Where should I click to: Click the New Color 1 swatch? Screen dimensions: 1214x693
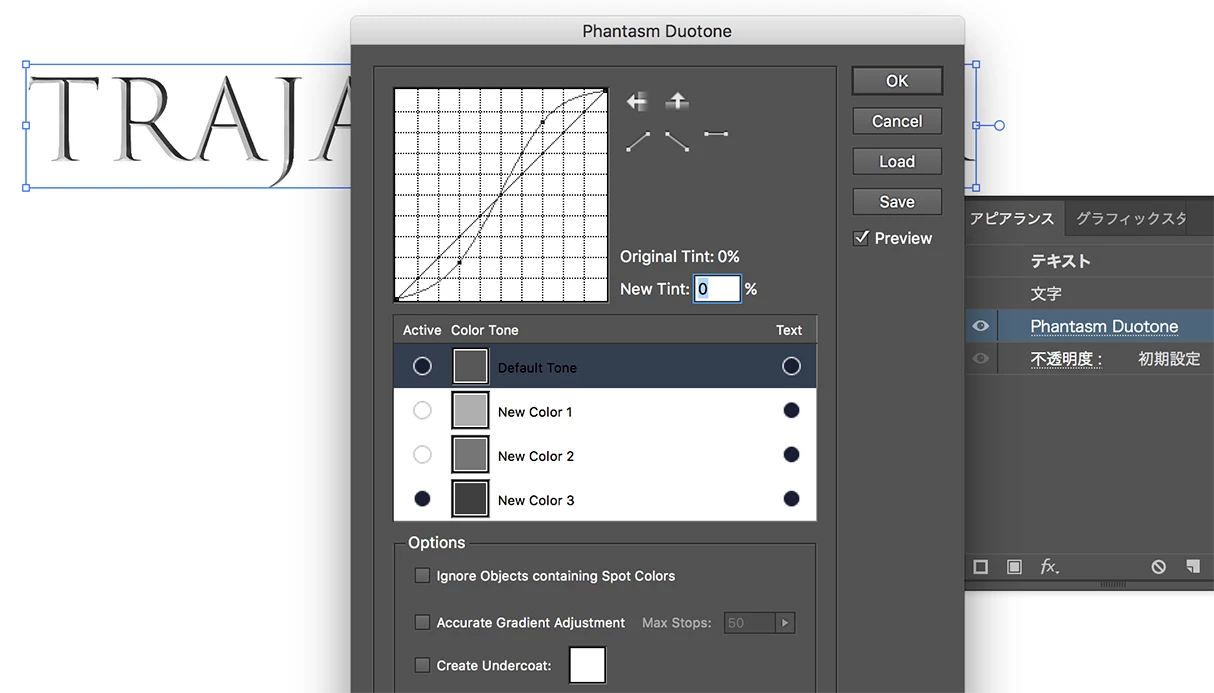pos(470,410)
